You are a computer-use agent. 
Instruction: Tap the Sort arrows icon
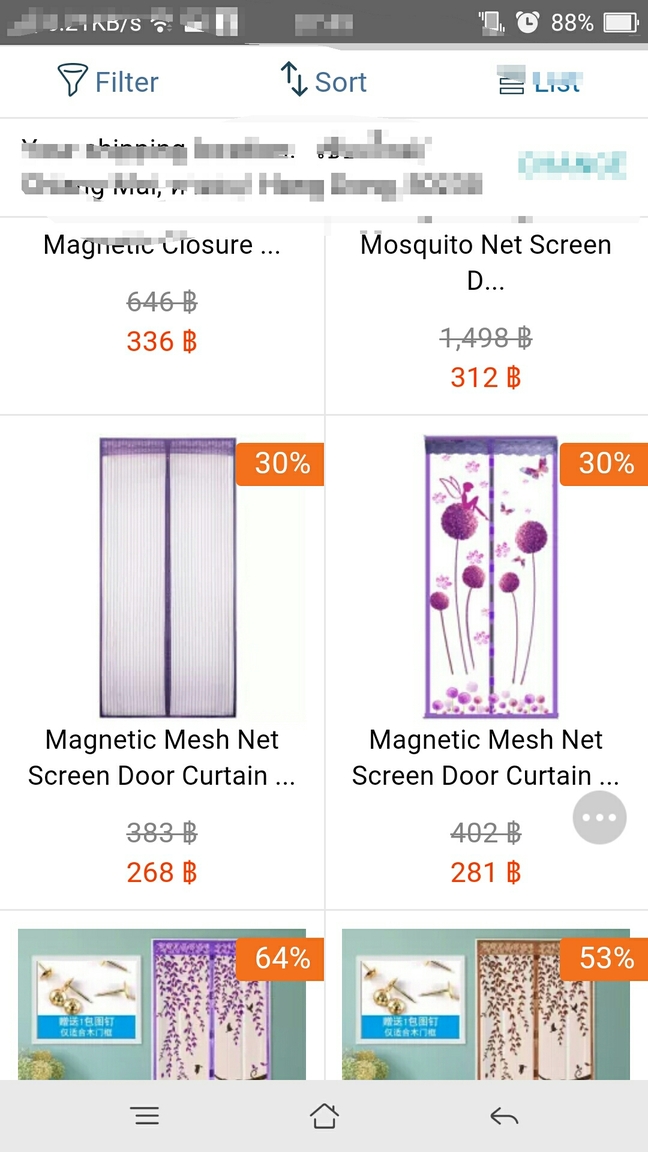294,79
